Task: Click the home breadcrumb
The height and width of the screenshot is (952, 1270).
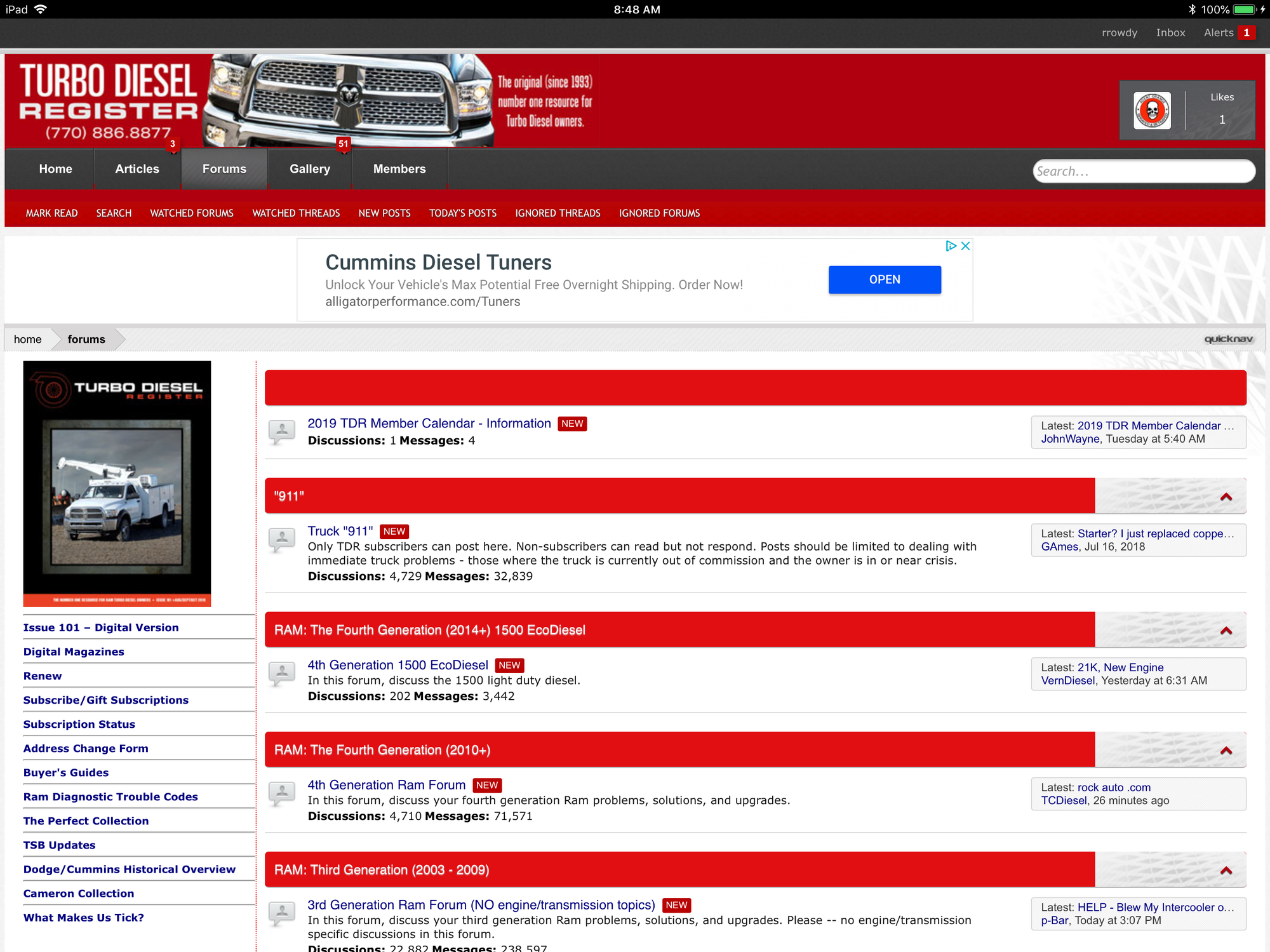Action: click(28, 339)
